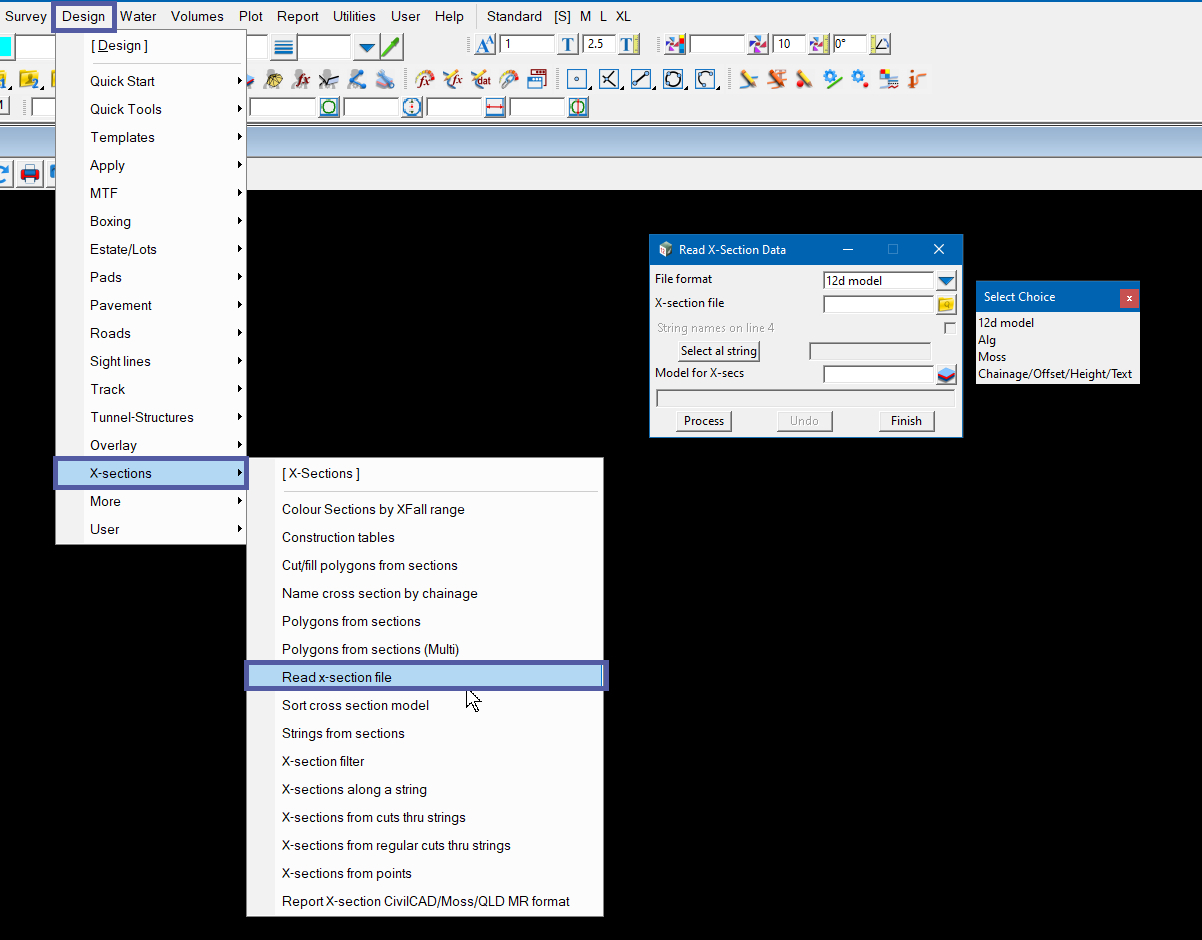Viewport: 1202px width, 940px height.
Task: Click the Standard layout label
Action: click(x=514, y=16)
